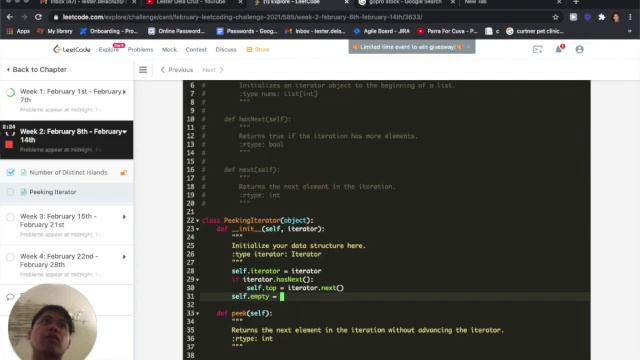The height and width of the screenshot is (360, 640).
Task: Open the Apps bookmarks shortcut
Action: (18, 31)
